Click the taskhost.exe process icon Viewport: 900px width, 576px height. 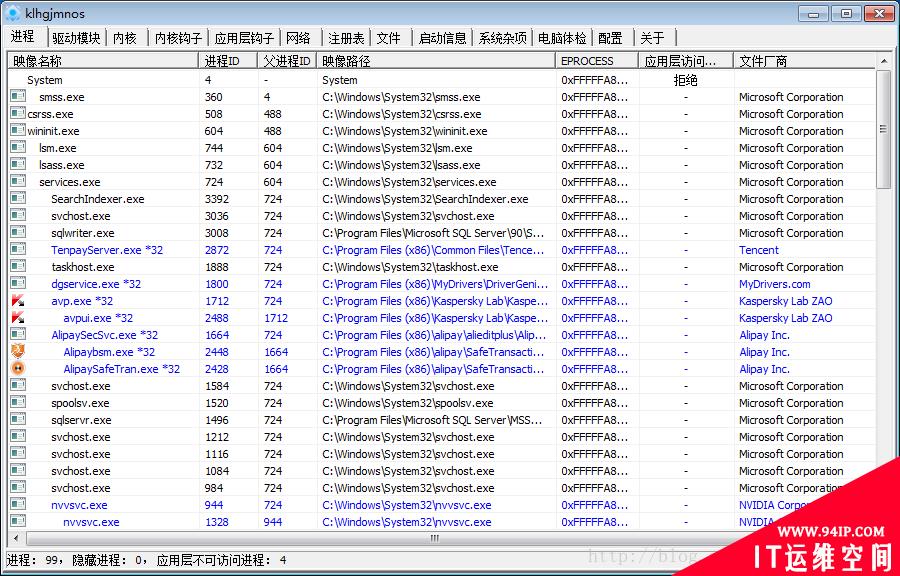pyautogui.click(x=18, y=266)
